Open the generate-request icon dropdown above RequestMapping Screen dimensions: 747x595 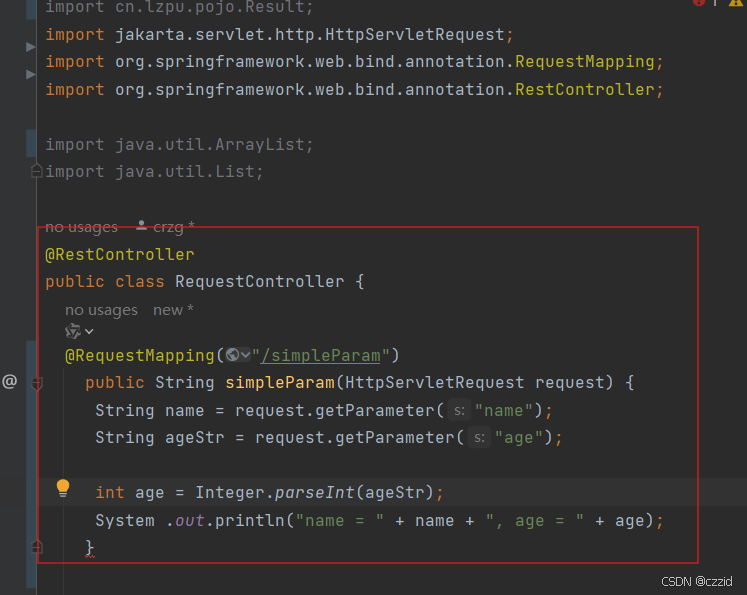click(79, 331)
